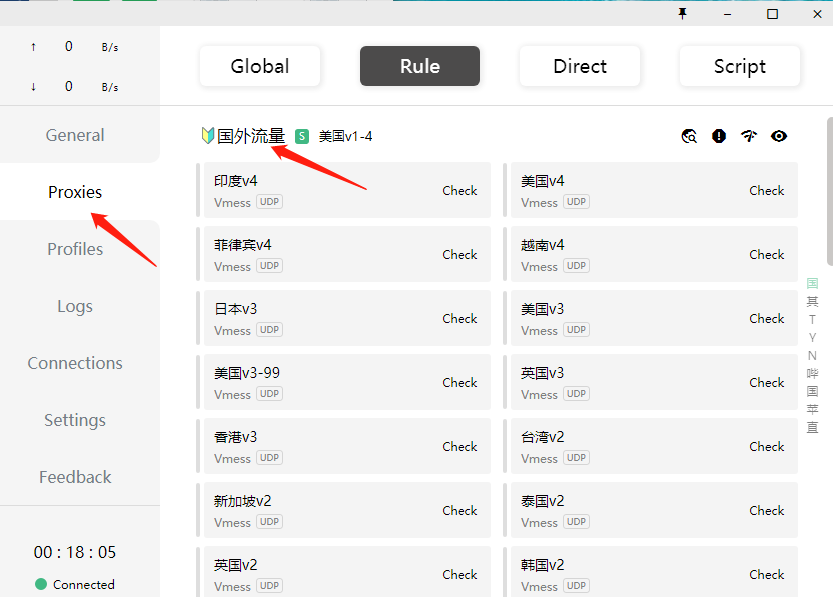Go to the Connections tab

(x=75, y=363)
